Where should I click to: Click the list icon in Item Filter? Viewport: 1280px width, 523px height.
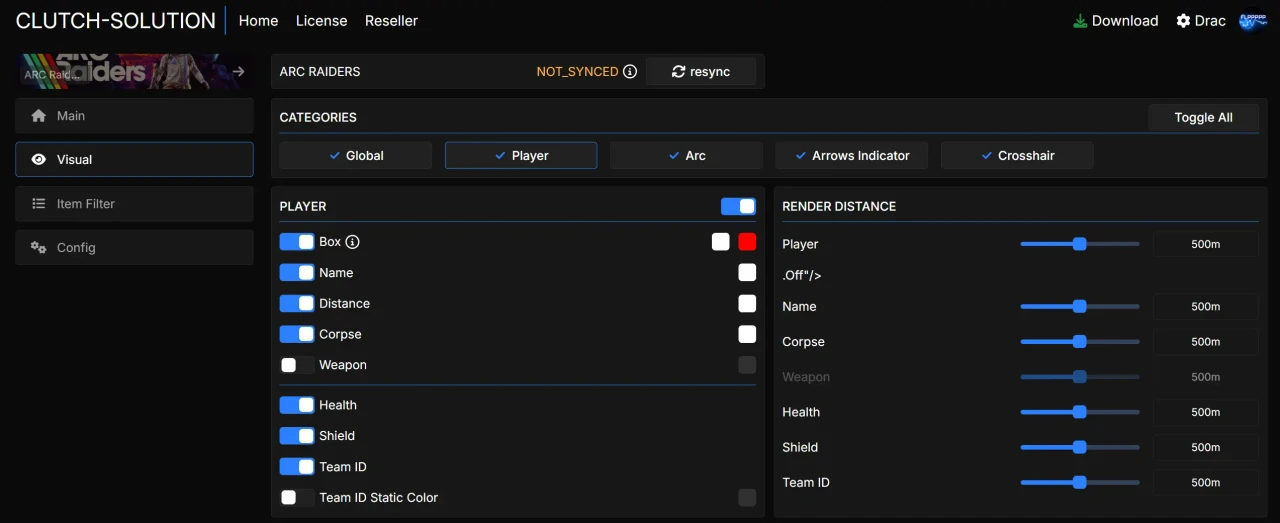[39, 204]
